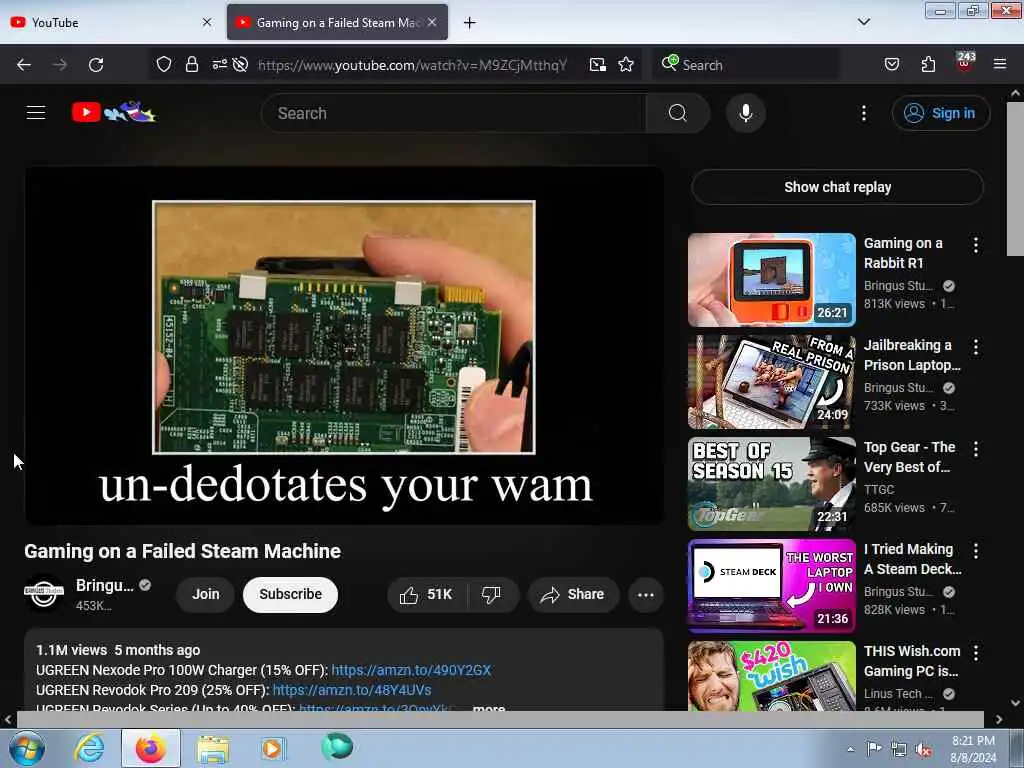Open Top Gear Best of Season 15 thumbnail
1024x768 pixels.
[771, 483]
